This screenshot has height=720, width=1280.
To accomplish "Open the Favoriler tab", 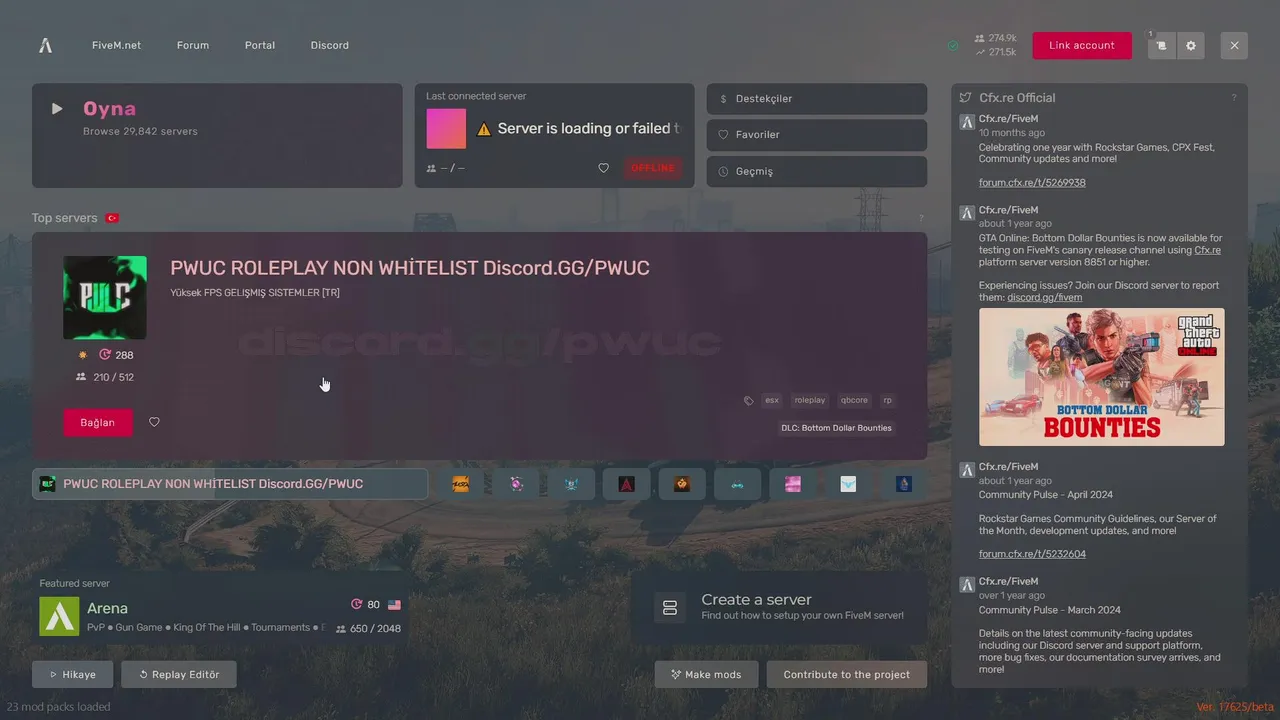I will coord(817,135).
